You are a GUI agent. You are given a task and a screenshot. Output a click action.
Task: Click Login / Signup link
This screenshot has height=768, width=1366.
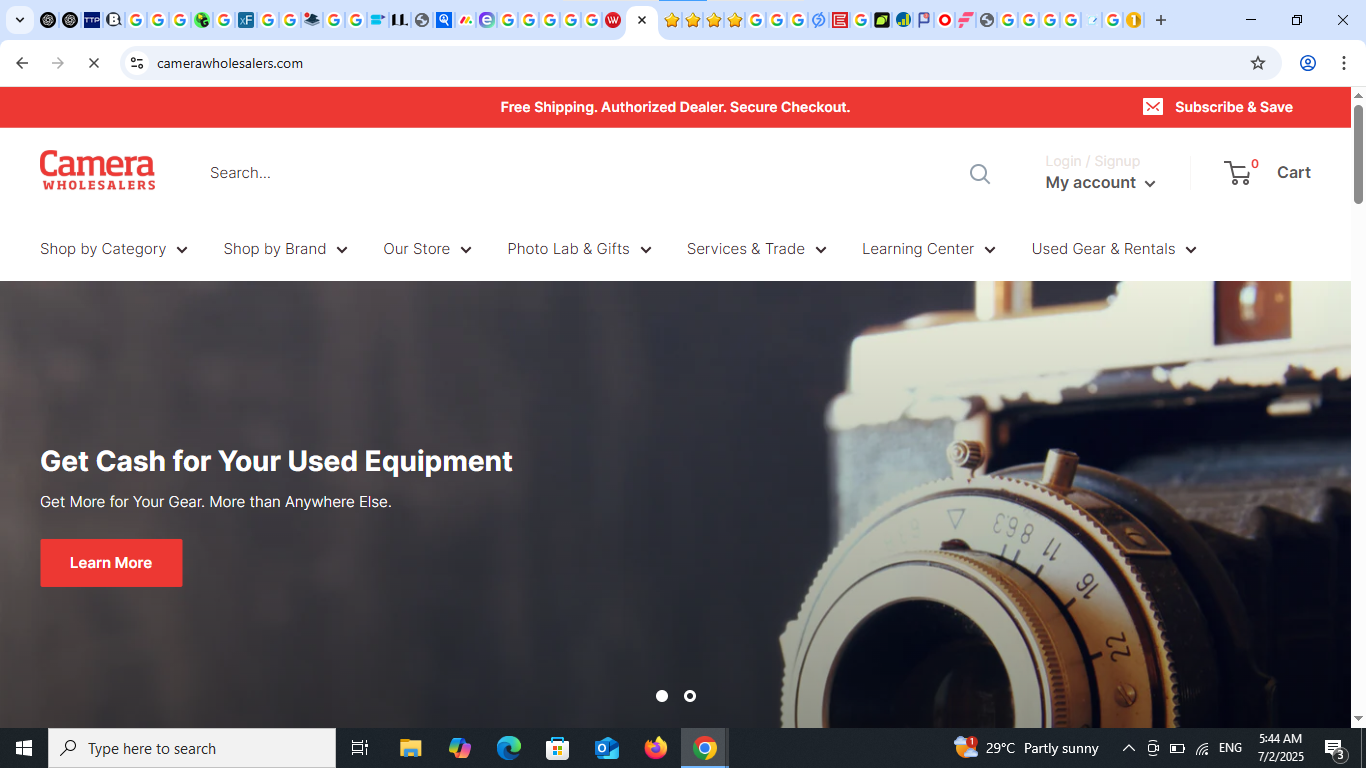1092,161
